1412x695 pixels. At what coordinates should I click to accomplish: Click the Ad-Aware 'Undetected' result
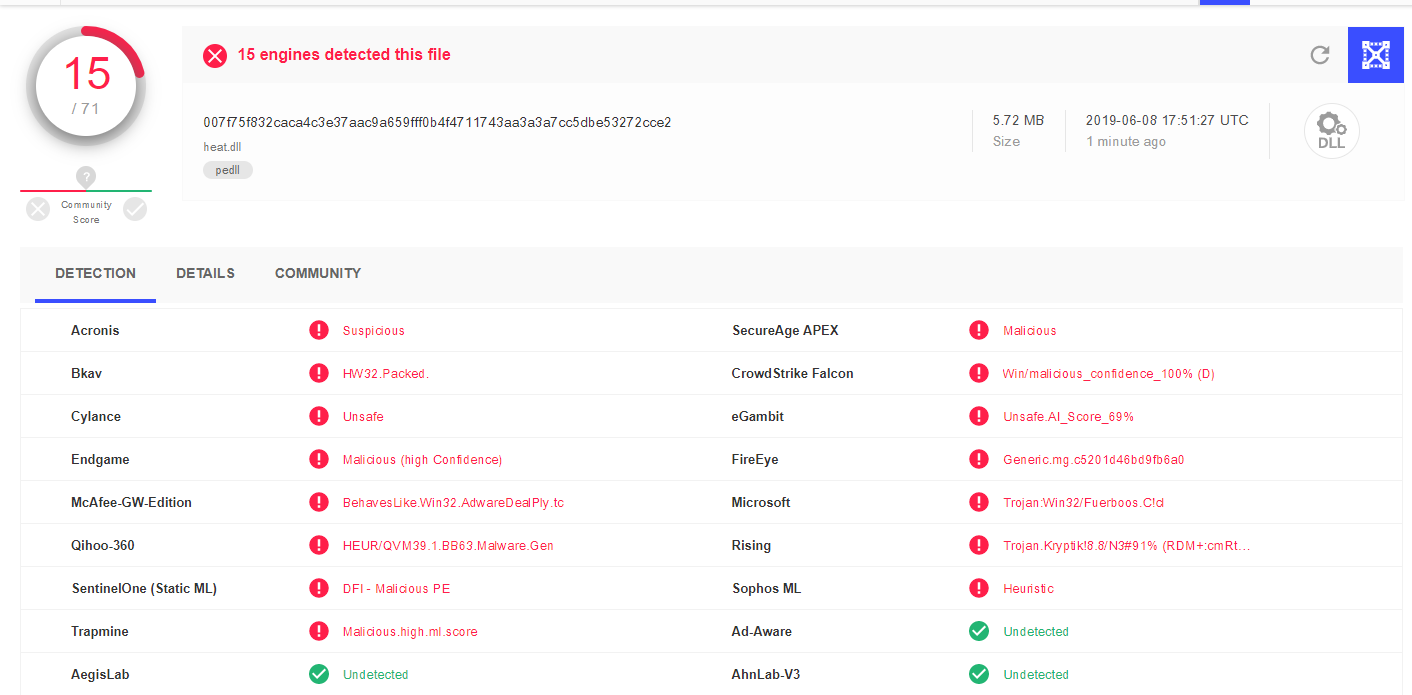click(1036, 632)
